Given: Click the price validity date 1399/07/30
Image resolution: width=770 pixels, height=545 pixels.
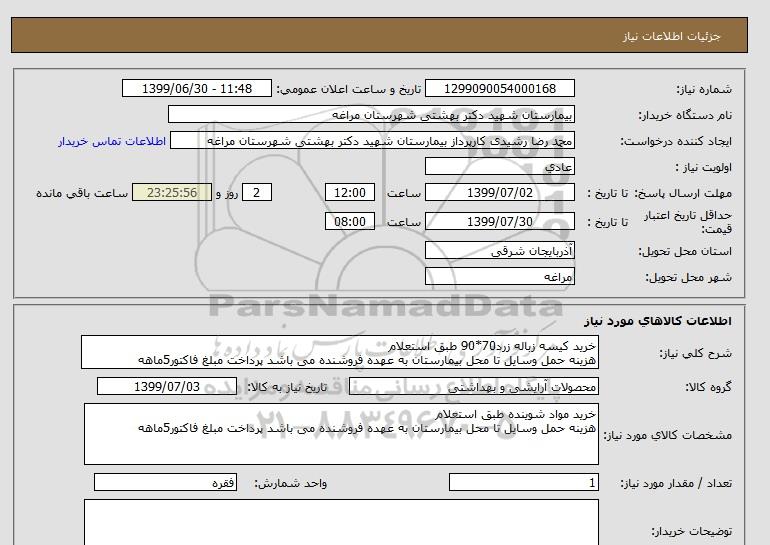Looking at the screenshot, I should [500, 221].
